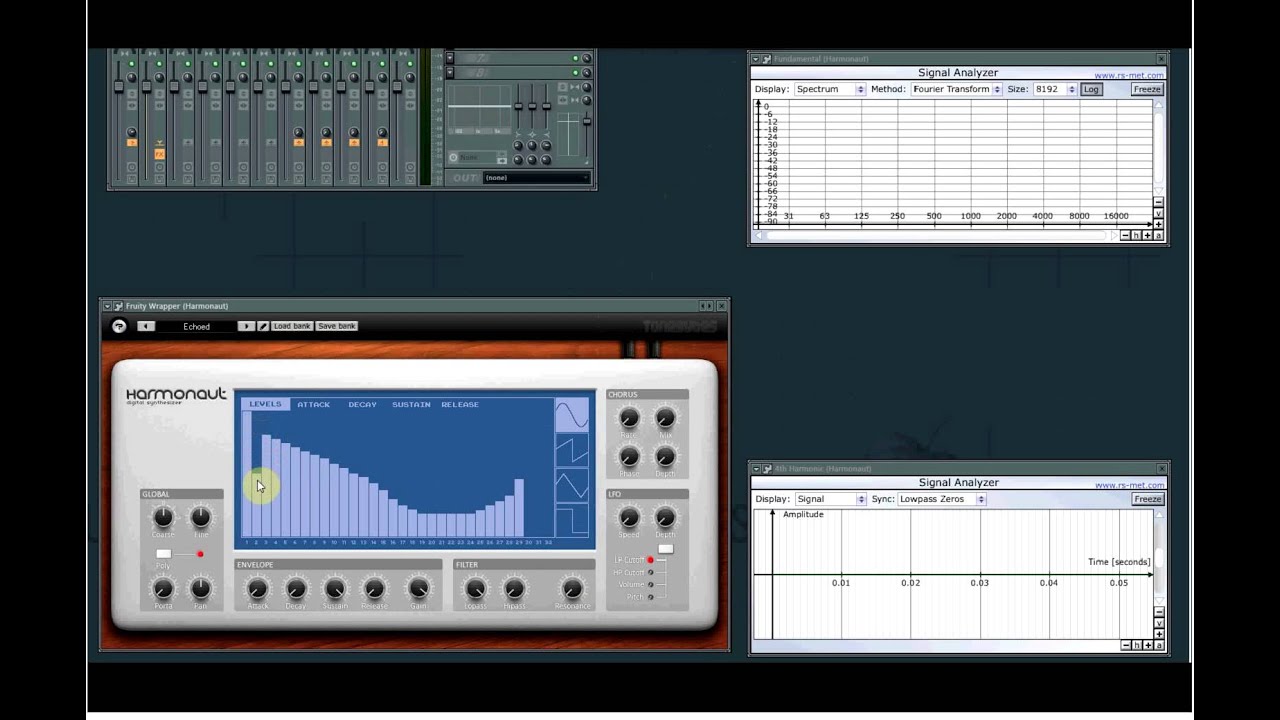Select the square waveform in Harmonaut
Image resolution: width=1280 pixels, height=720 pixels.
[x=572, y=522]
